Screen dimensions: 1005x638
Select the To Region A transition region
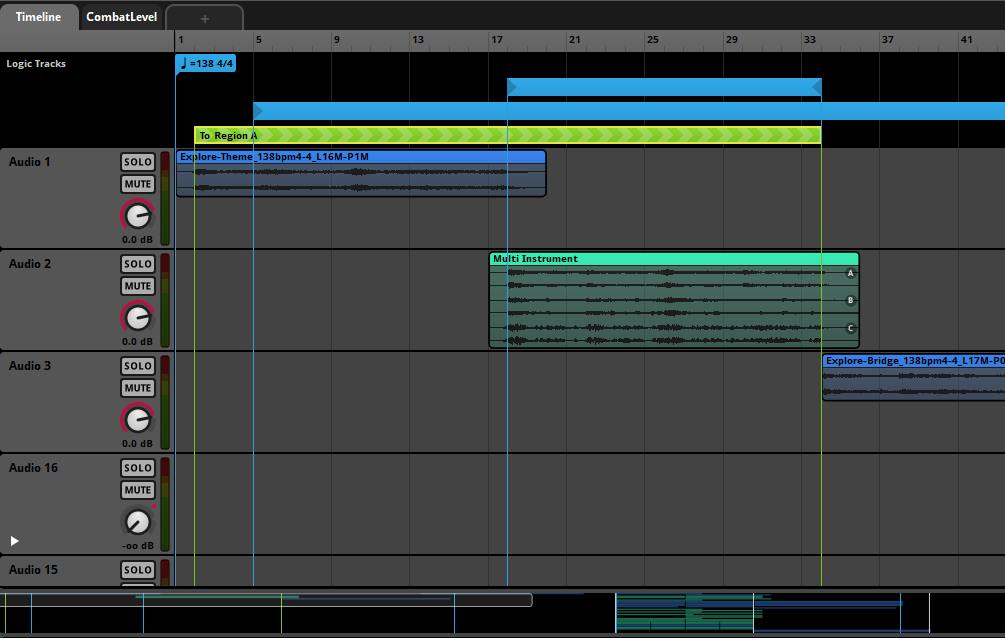(x=508, y=135)
